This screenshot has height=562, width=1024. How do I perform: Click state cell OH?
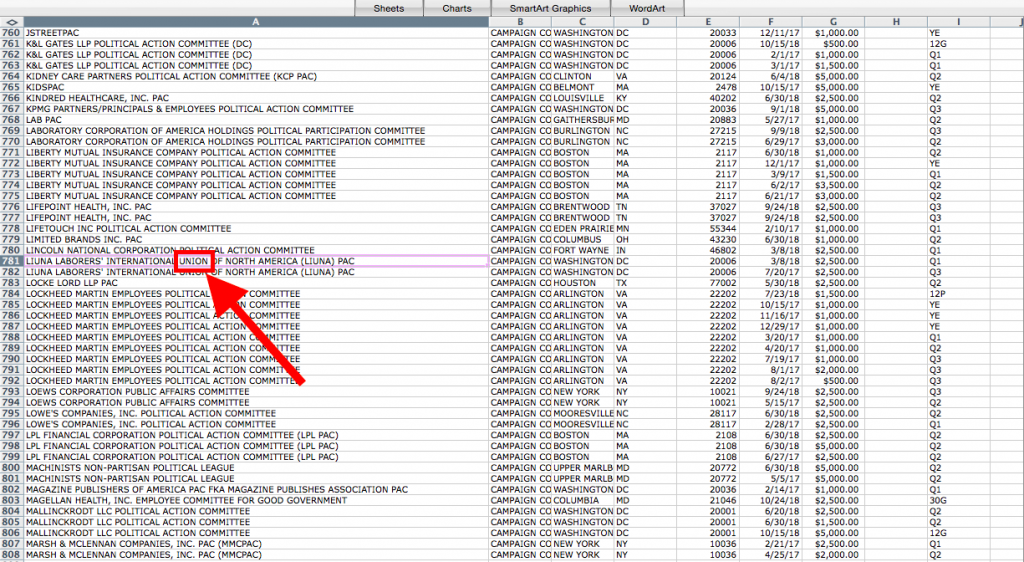point(645,240)
